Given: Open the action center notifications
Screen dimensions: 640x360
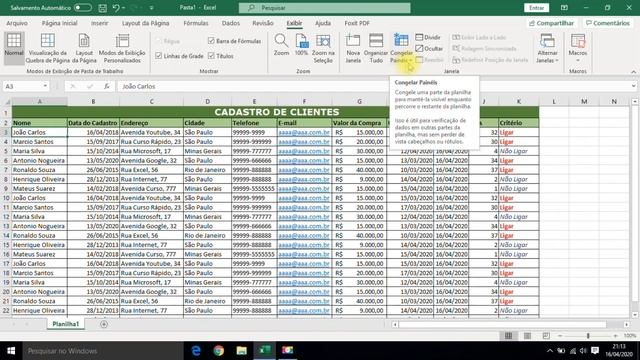Looking at the screenshot, I should pos(595,351).
